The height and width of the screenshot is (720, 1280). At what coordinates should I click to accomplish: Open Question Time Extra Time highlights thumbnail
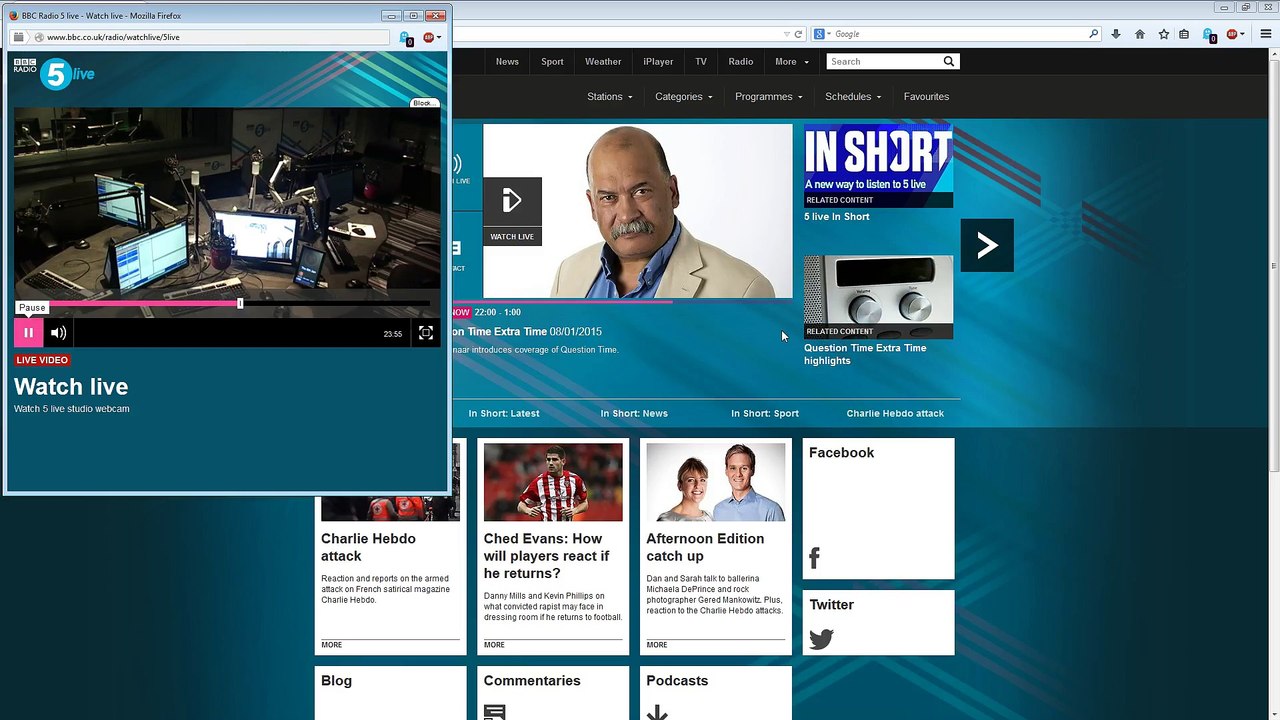coord(878,297)
